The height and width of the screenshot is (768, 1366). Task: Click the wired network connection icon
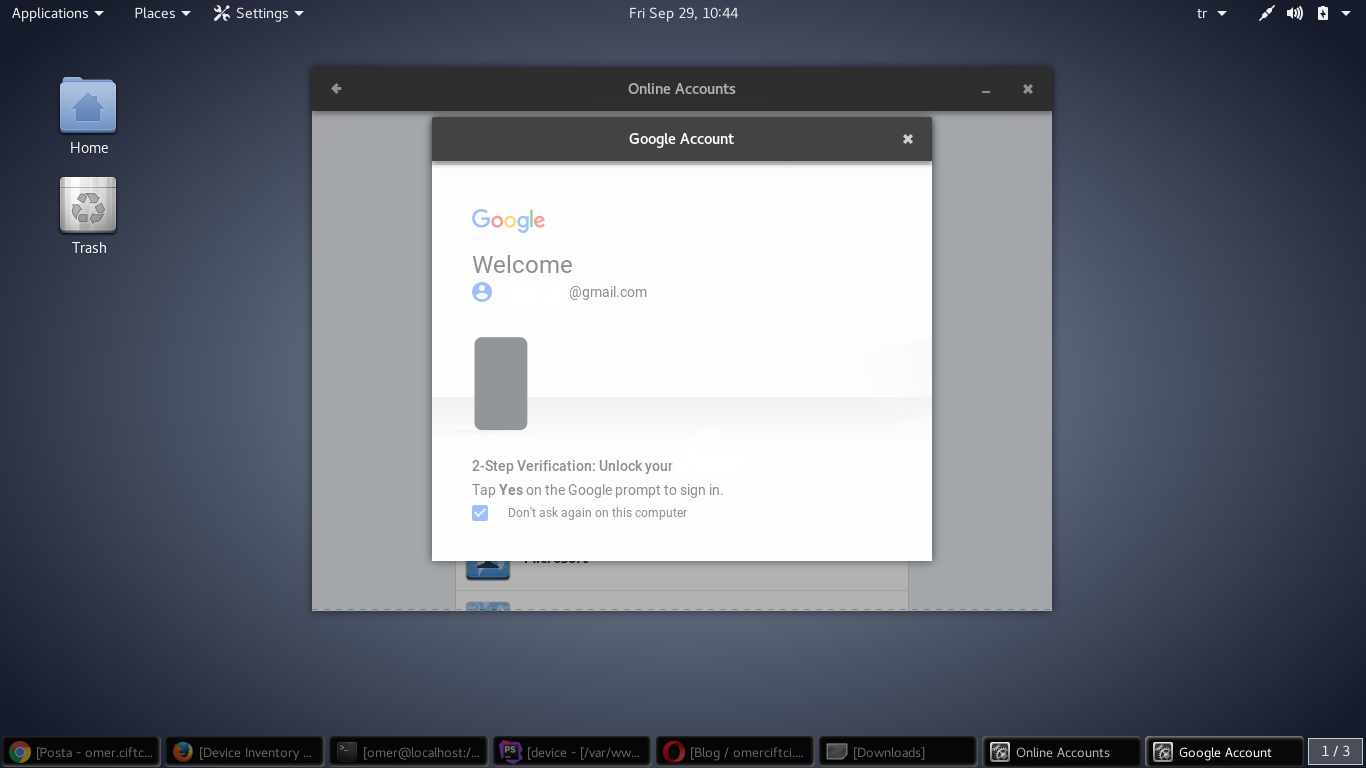click(1266, 13)
